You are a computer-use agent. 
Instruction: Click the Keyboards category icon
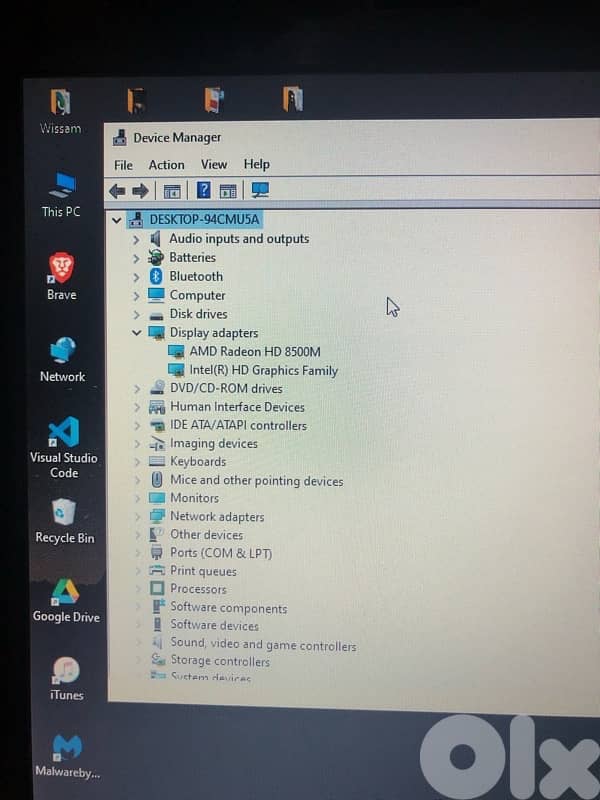(x=157, y=462)
